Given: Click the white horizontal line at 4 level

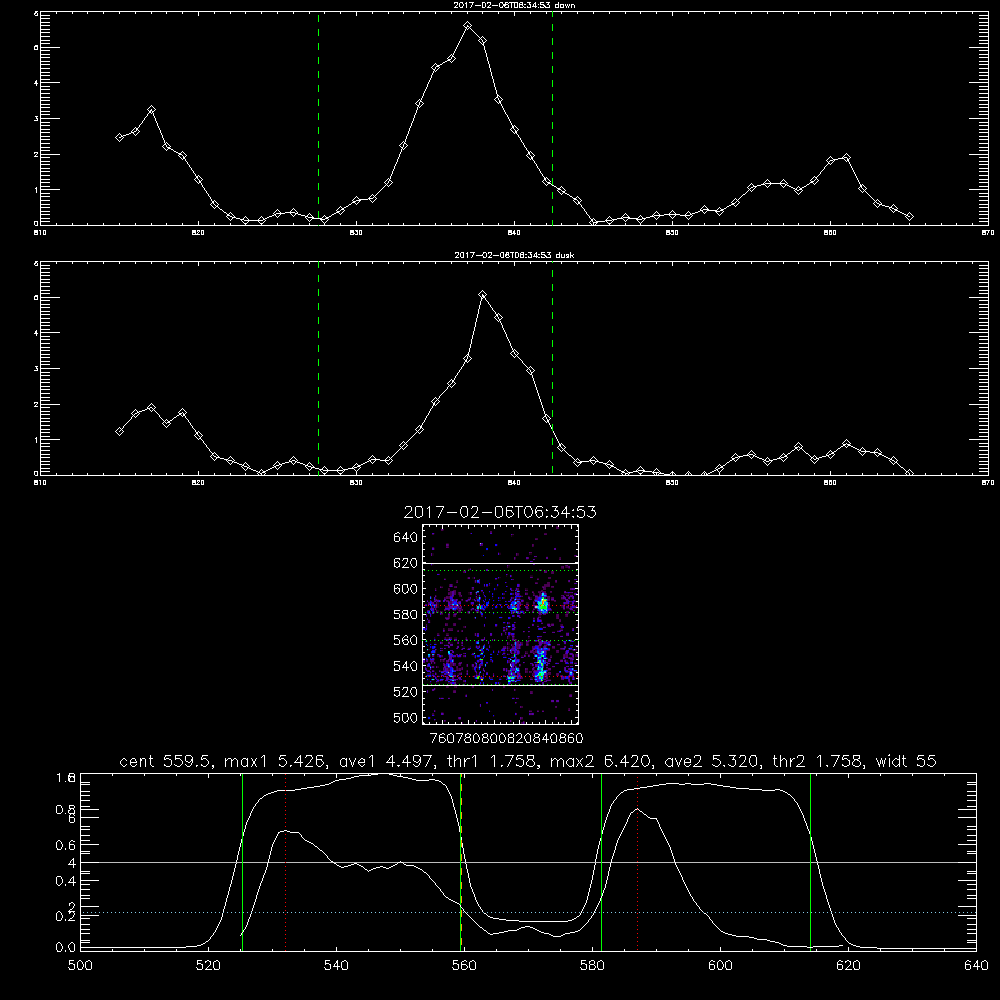Looking at the screenshot, I should (x=528, y=862).
